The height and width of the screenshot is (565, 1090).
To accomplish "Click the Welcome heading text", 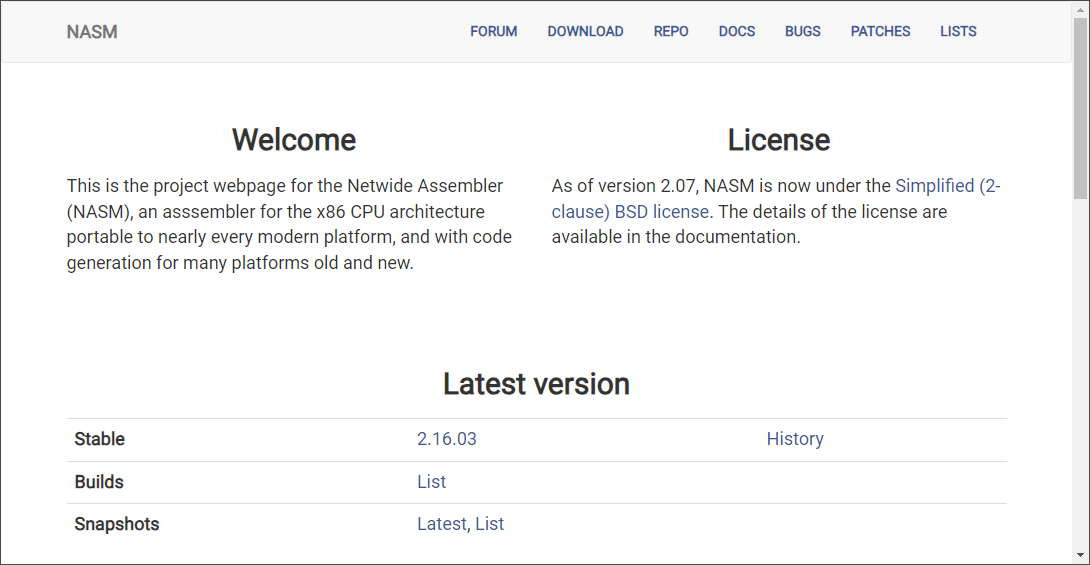I will pos(294,140).
